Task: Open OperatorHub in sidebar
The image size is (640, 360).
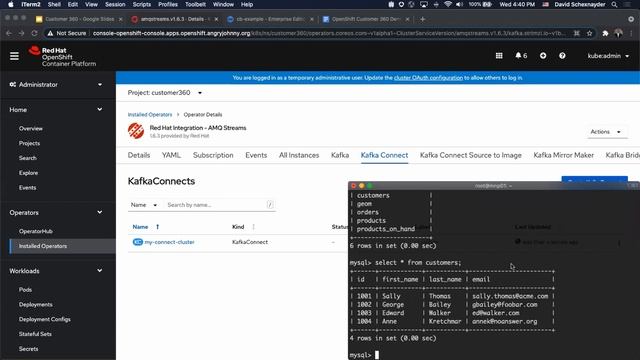Action: [36, 231]
